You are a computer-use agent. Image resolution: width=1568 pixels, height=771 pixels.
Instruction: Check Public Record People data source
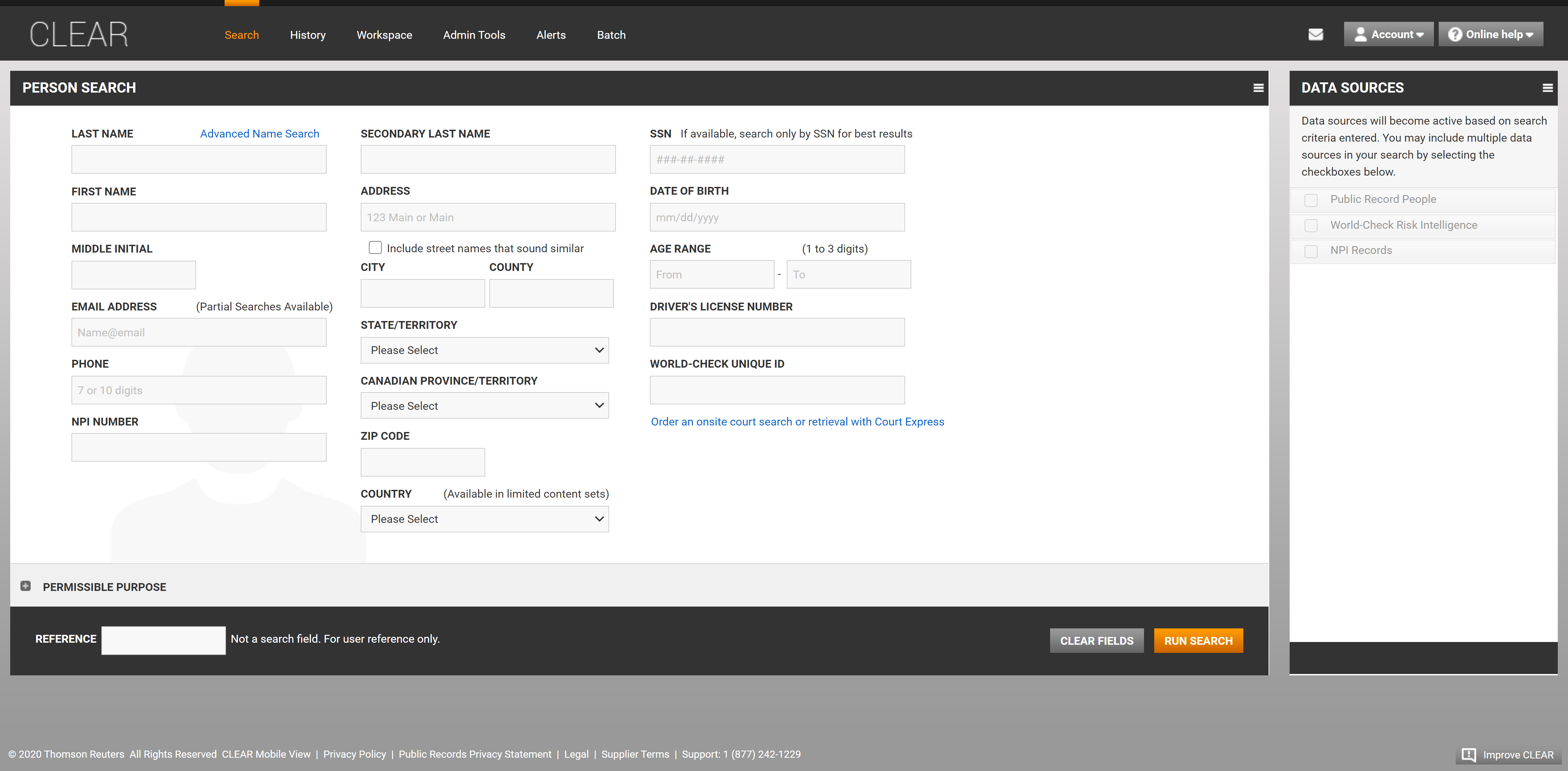(1311, 200)
